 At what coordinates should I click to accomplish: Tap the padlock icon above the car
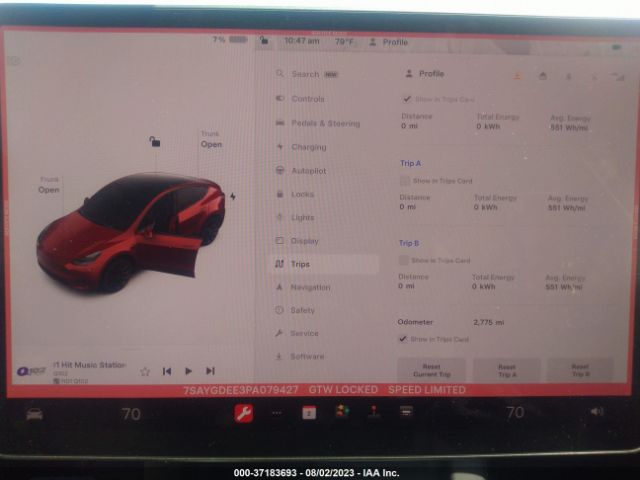pyautogui.click(x=155, y=142)
